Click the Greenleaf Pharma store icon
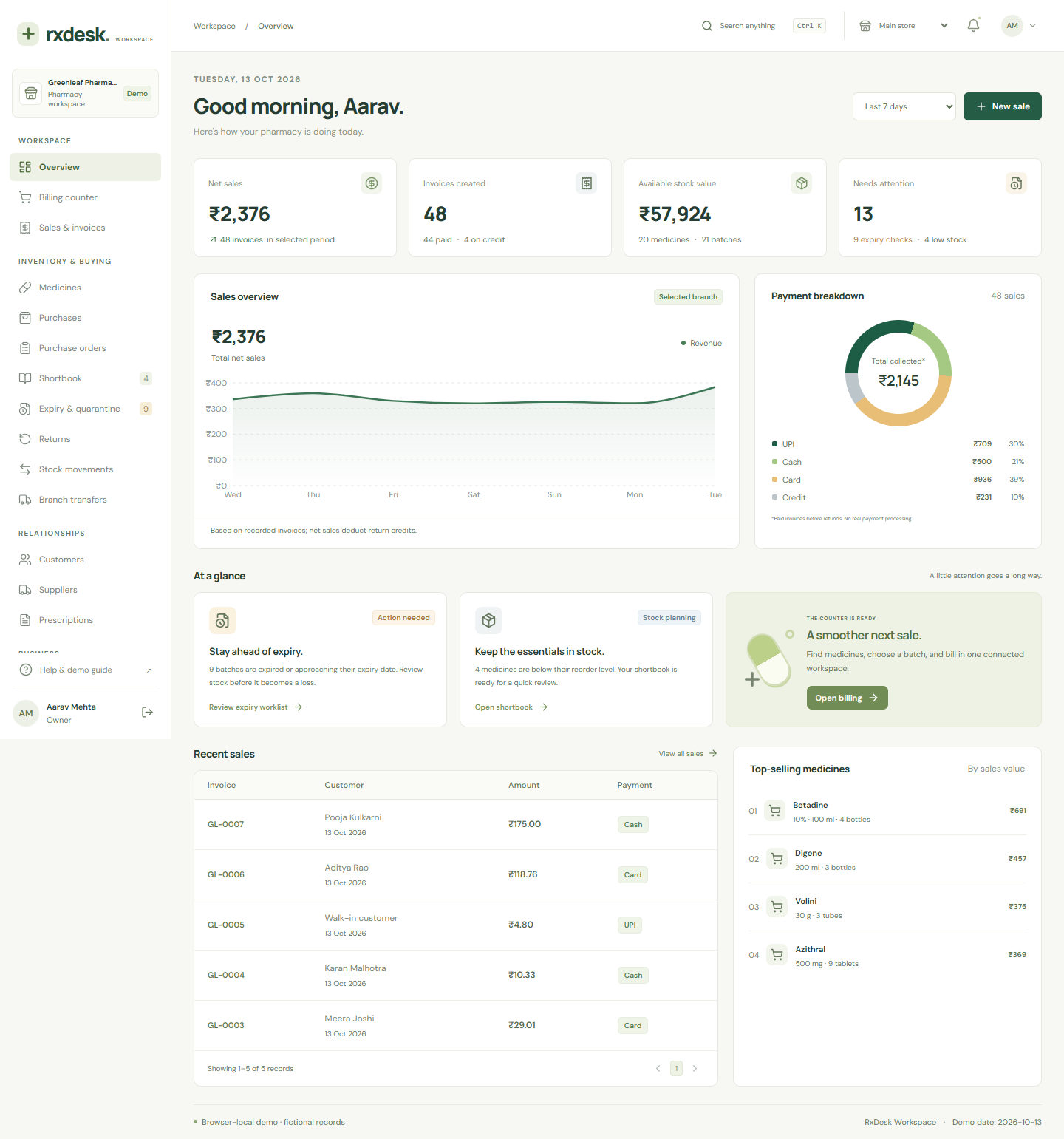Viewport: 1064px width, 1139px height. click(31, 93)
